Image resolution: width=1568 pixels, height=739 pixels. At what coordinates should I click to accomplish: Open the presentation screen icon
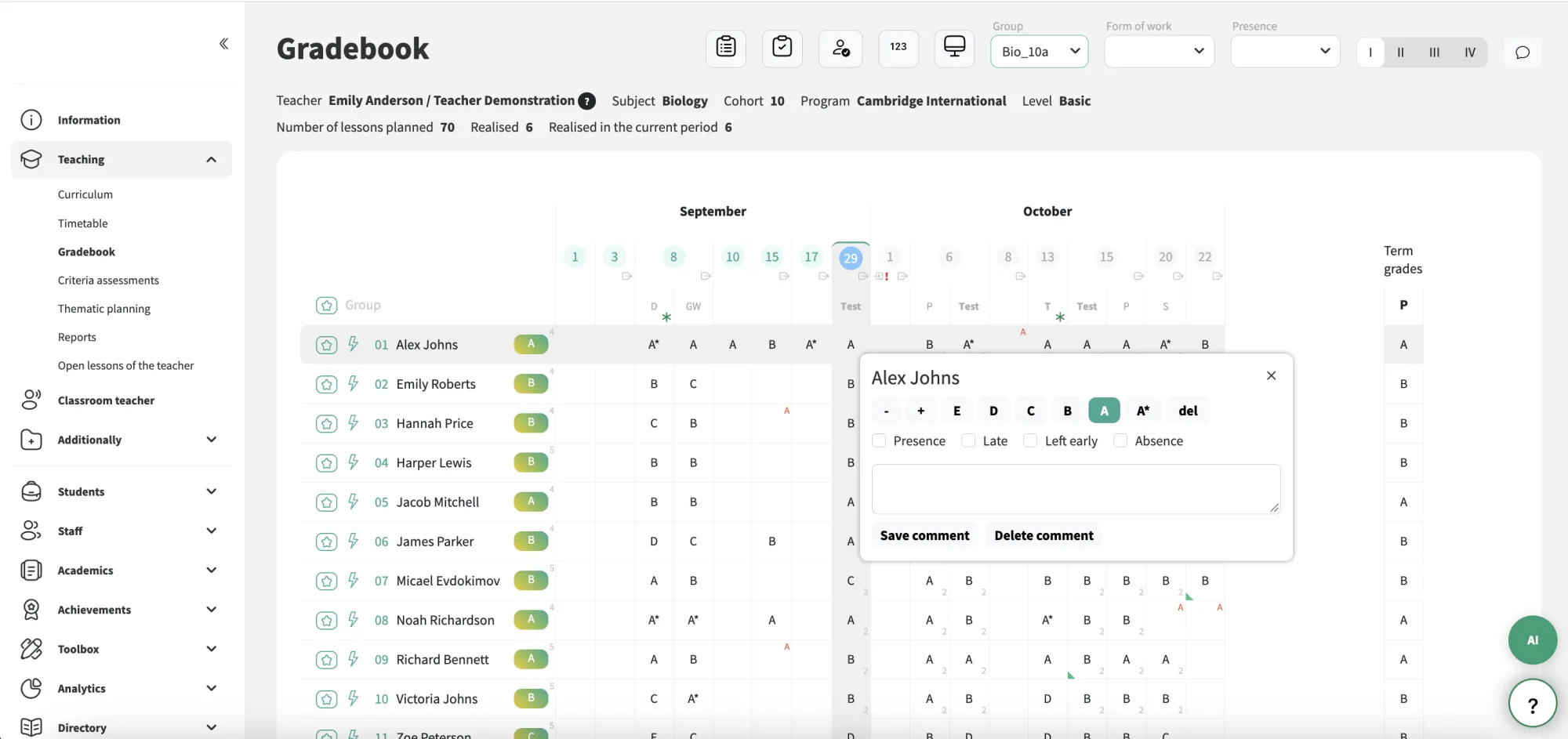click(x=954, y=47)
